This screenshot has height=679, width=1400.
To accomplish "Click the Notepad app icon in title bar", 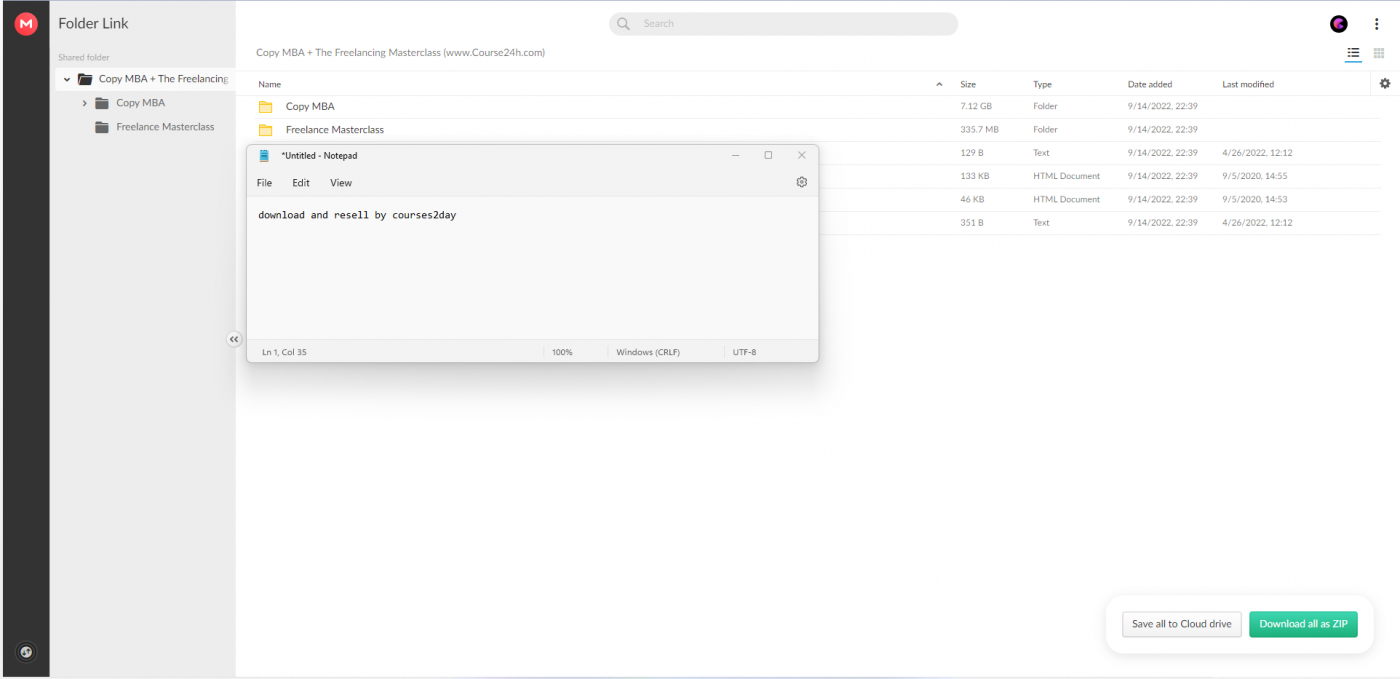I will (x=264, y=155).
